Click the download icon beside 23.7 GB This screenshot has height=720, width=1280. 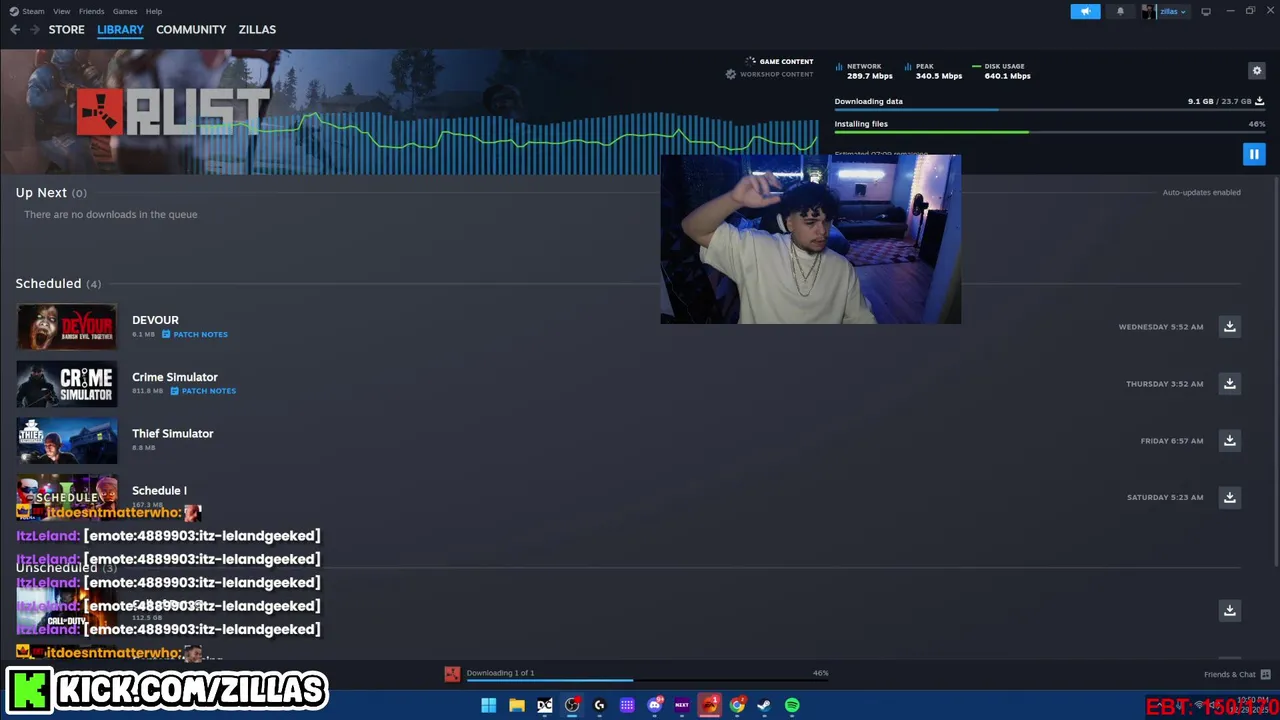pos(1259,101)
